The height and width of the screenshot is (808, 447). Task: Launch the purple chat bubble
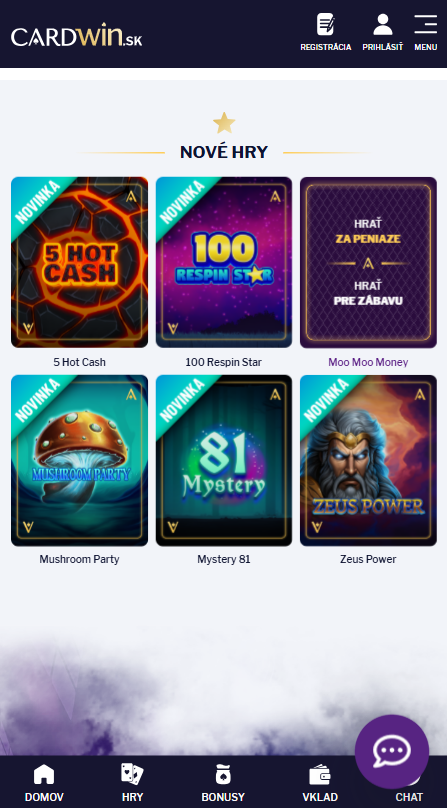tap(392, 752)
